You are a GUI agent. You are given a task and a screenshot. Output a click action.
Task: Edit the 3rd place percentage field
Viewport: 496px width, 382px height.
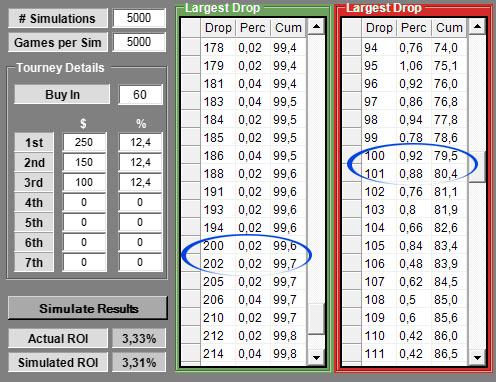pyautogui.click(x=140, y=182)
